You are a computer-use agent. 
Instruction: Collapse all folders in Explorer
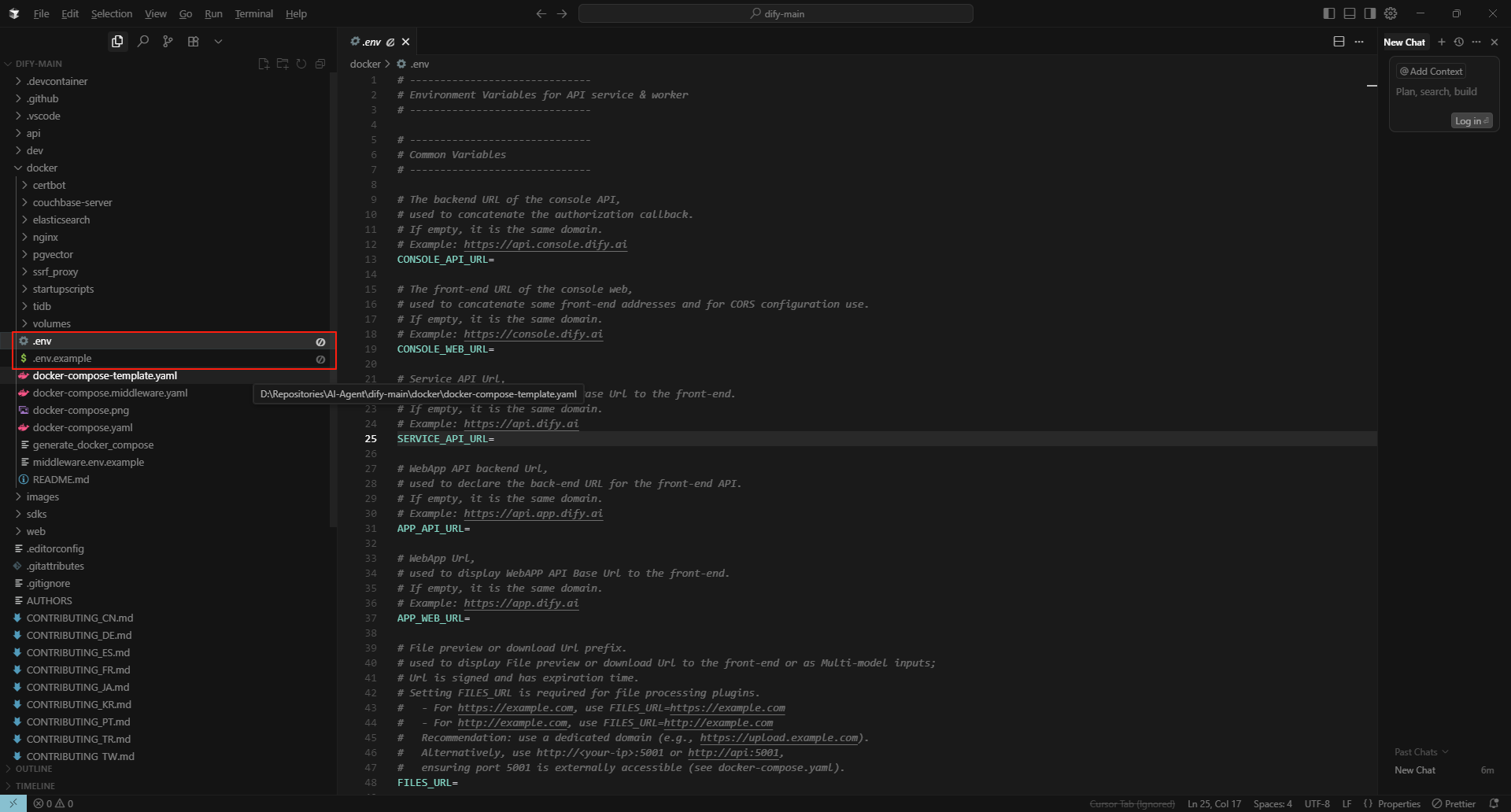point(320,64)
